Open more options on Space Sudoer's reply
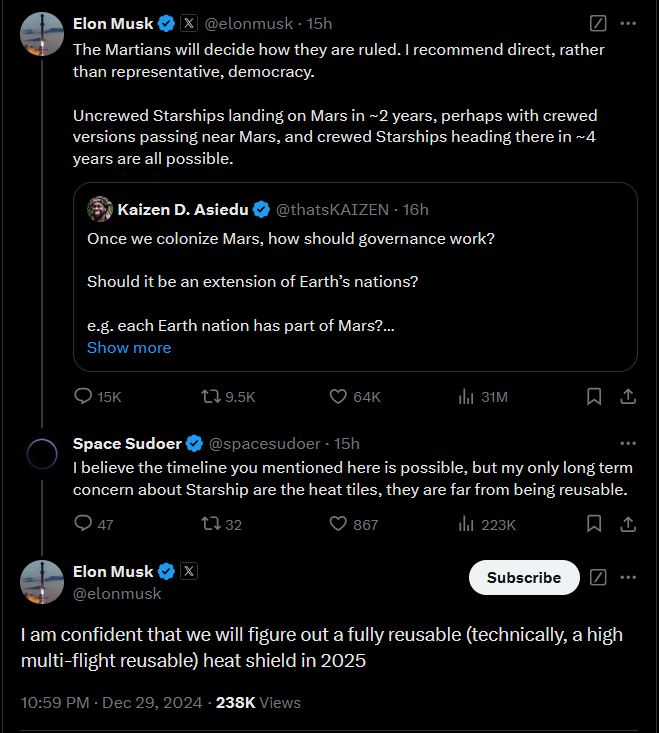 click(628, 443)
